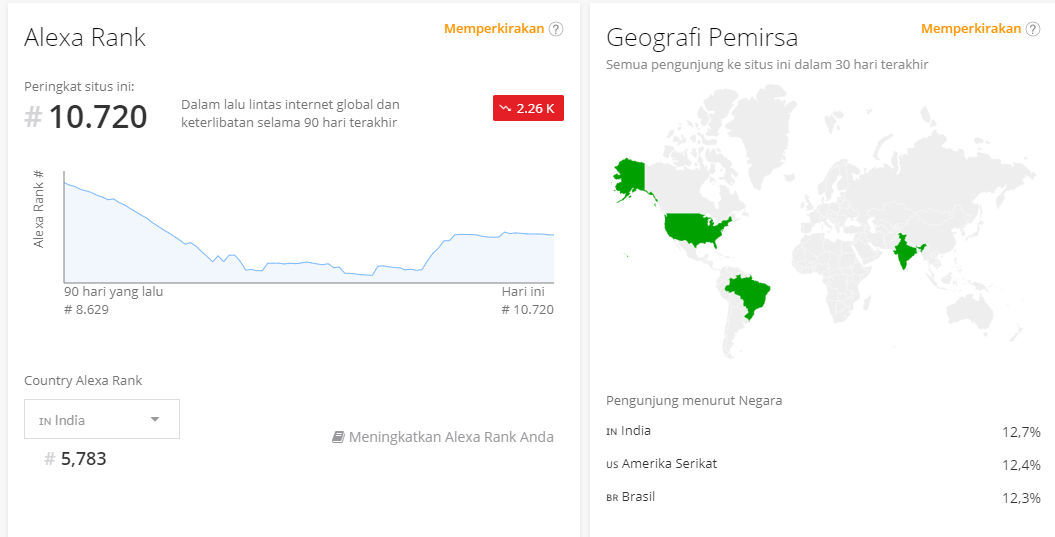Click the US flag label next to Amerika Serikat
1055x537 pixels.
(612, 465)
